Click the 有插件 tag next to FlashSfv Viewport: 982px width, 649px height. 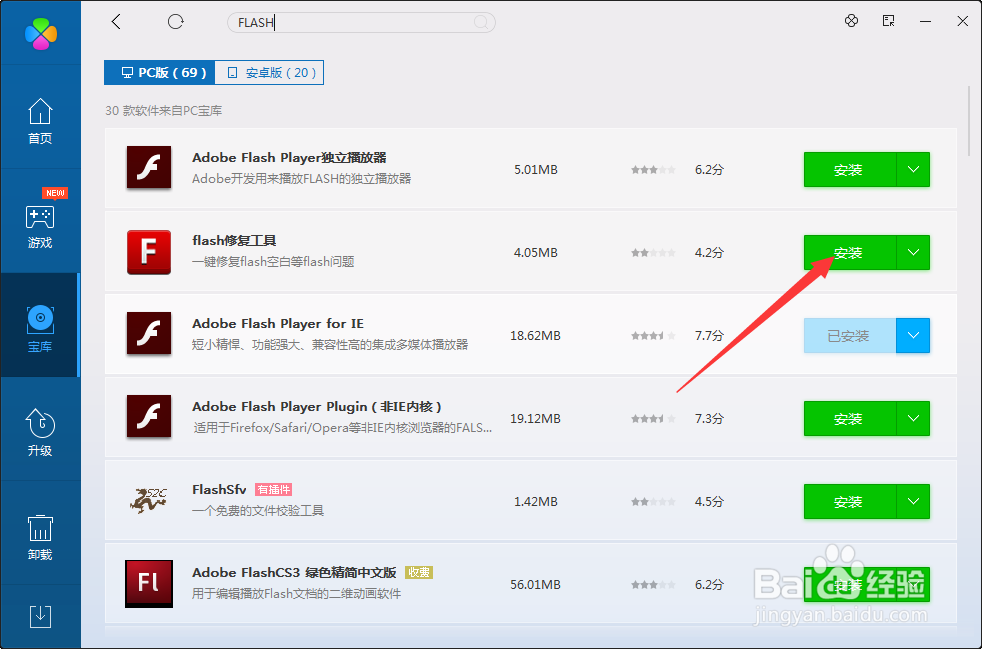[274, 489]
